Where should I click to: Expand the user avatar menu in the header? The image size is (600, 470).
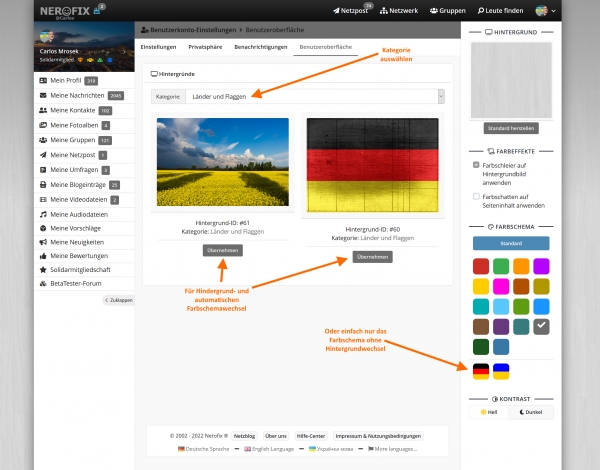(545, 11)
